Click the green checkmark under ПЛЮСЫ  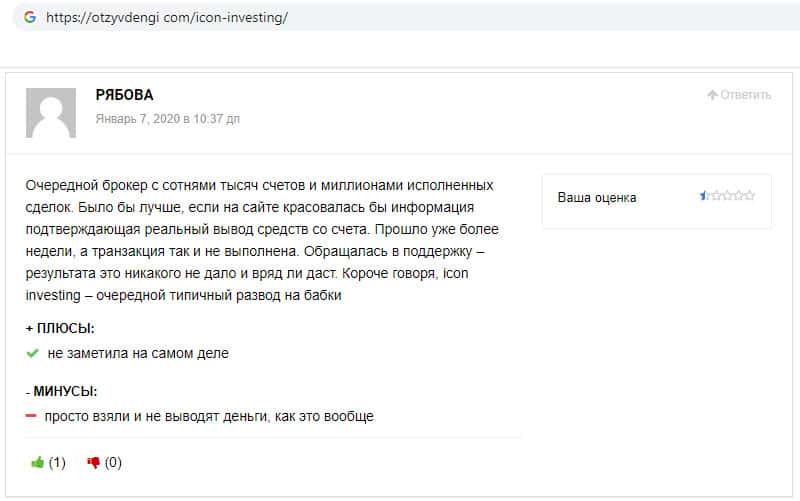coord(33,353)
